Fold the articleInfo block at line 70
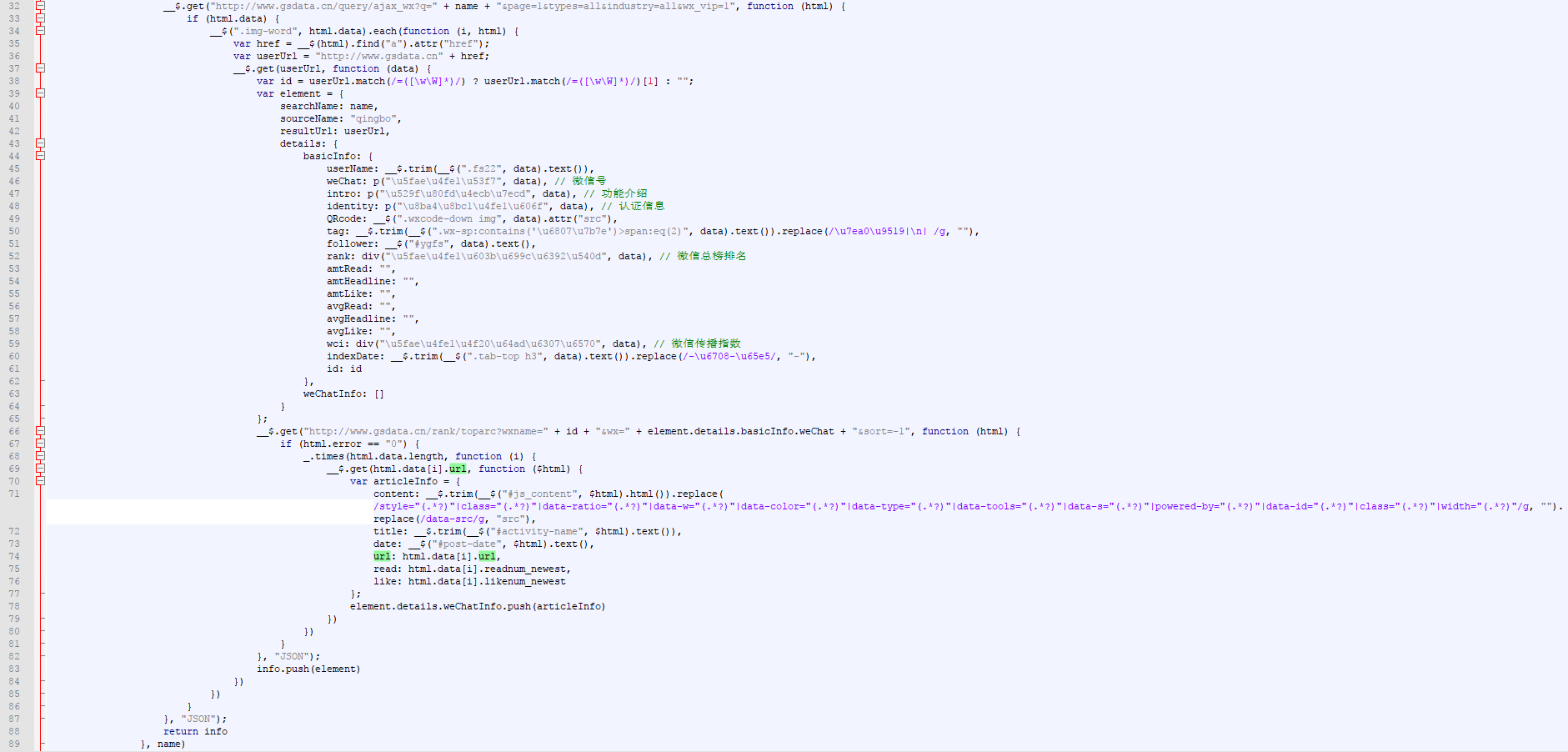Viewport: 1568px width, 752px height. click(x=40, y=481)
